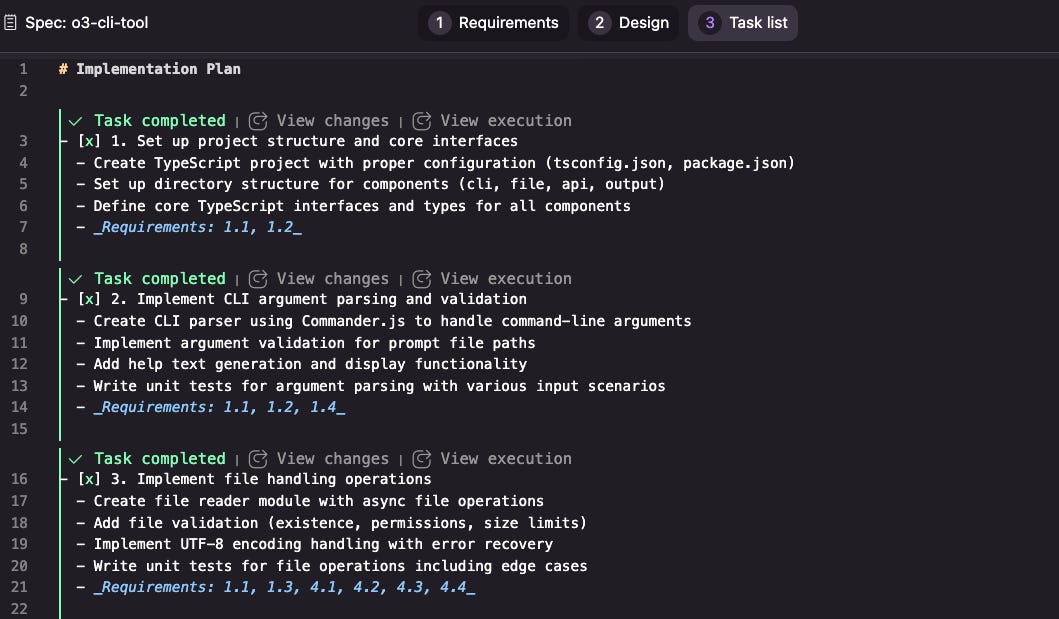Select the Task list tab
This screenshot has width=1059, height=619.
click(743, 22)
